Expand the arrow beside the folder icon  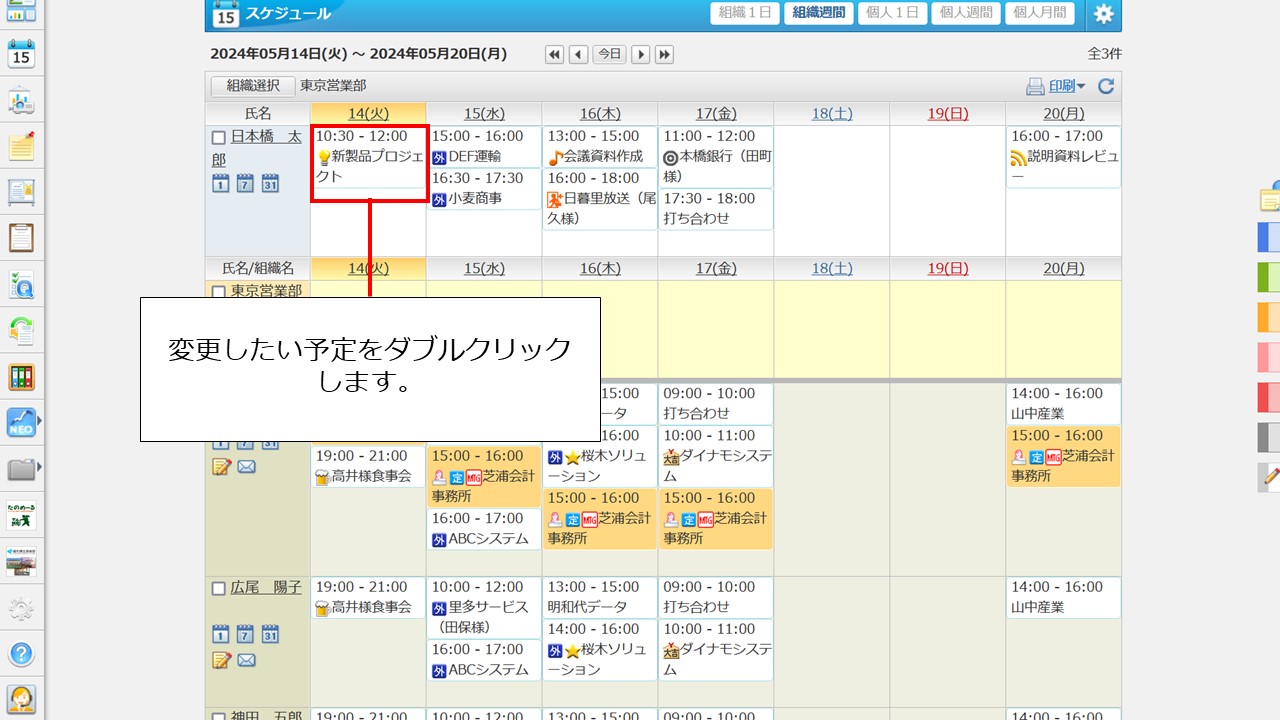click(x=40, y=468)
